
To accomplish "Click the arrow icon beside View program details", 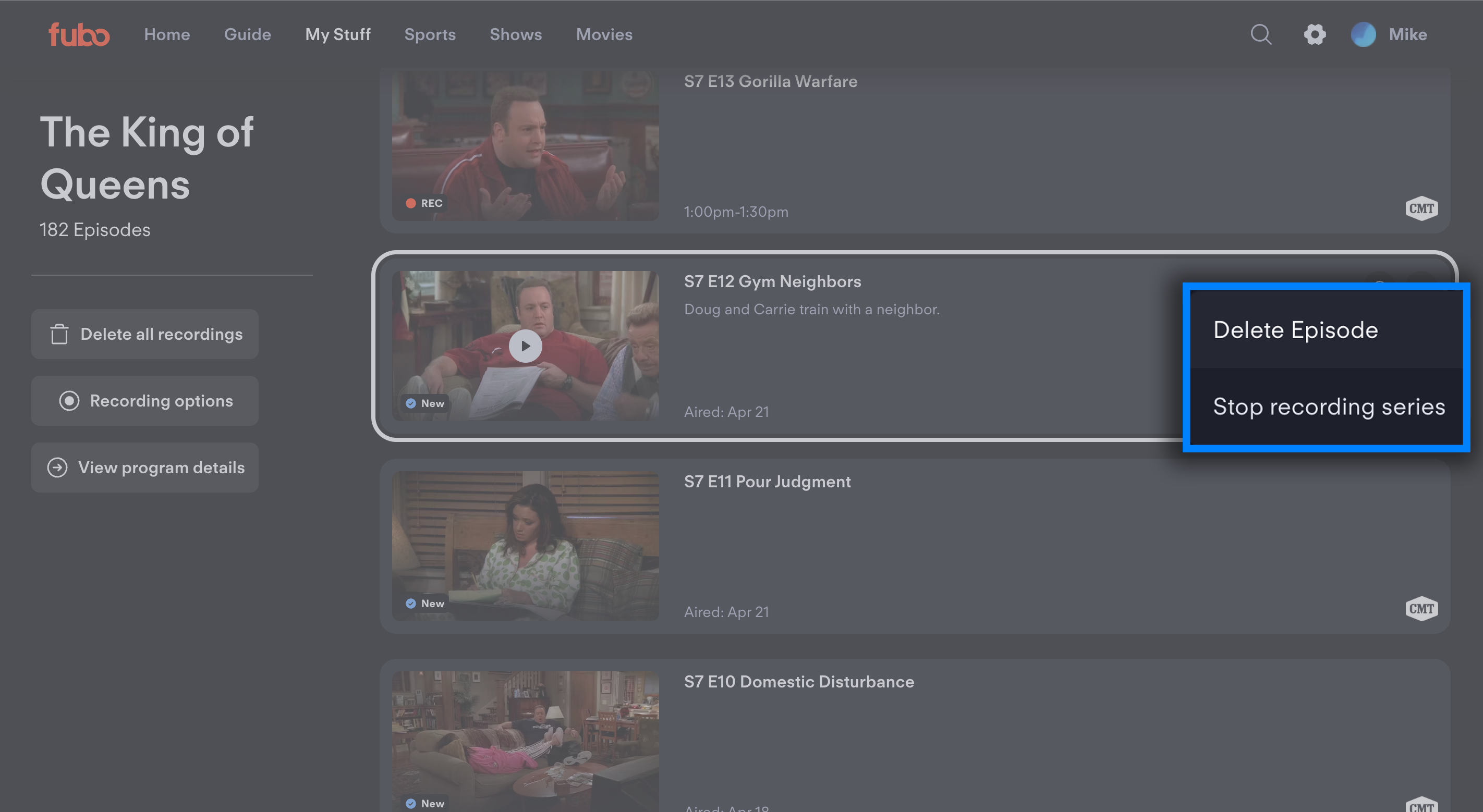I will point(57,467).
